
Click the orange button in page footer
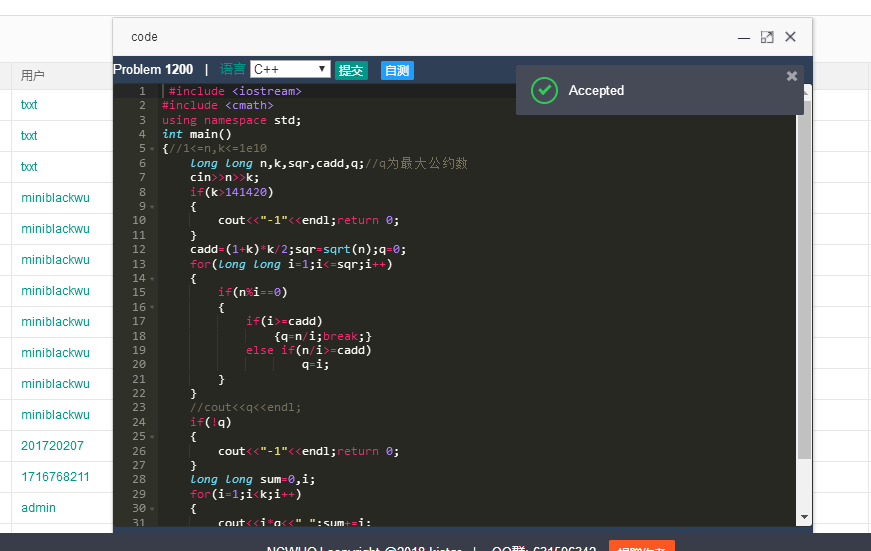642,545
